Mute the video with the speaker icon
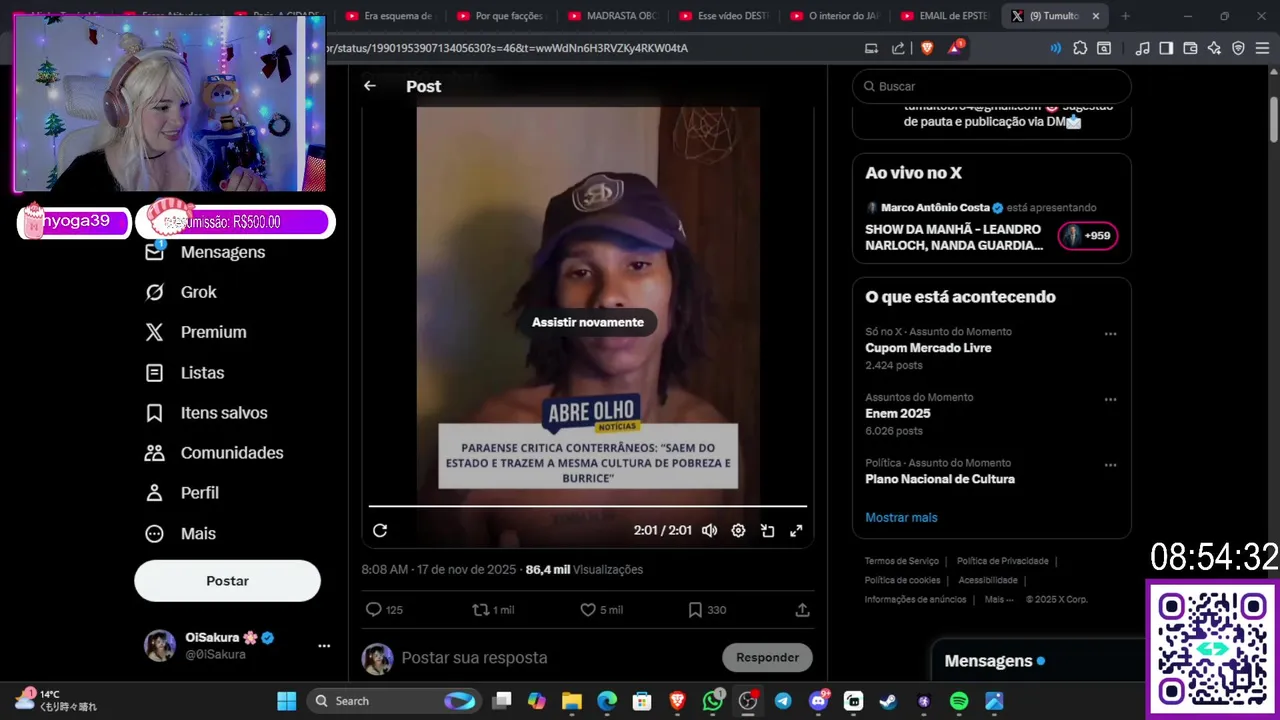 709,531
